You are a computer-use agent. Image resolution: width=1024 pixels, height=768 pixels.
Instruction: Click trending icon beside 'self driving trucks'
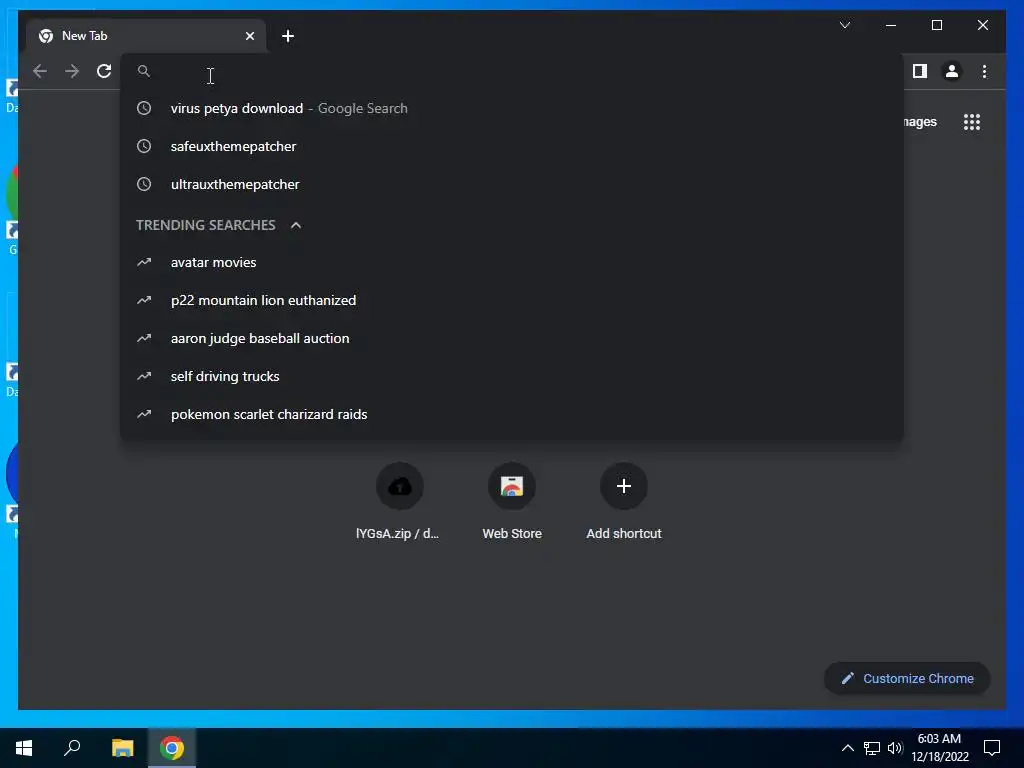tap(144, 376)
